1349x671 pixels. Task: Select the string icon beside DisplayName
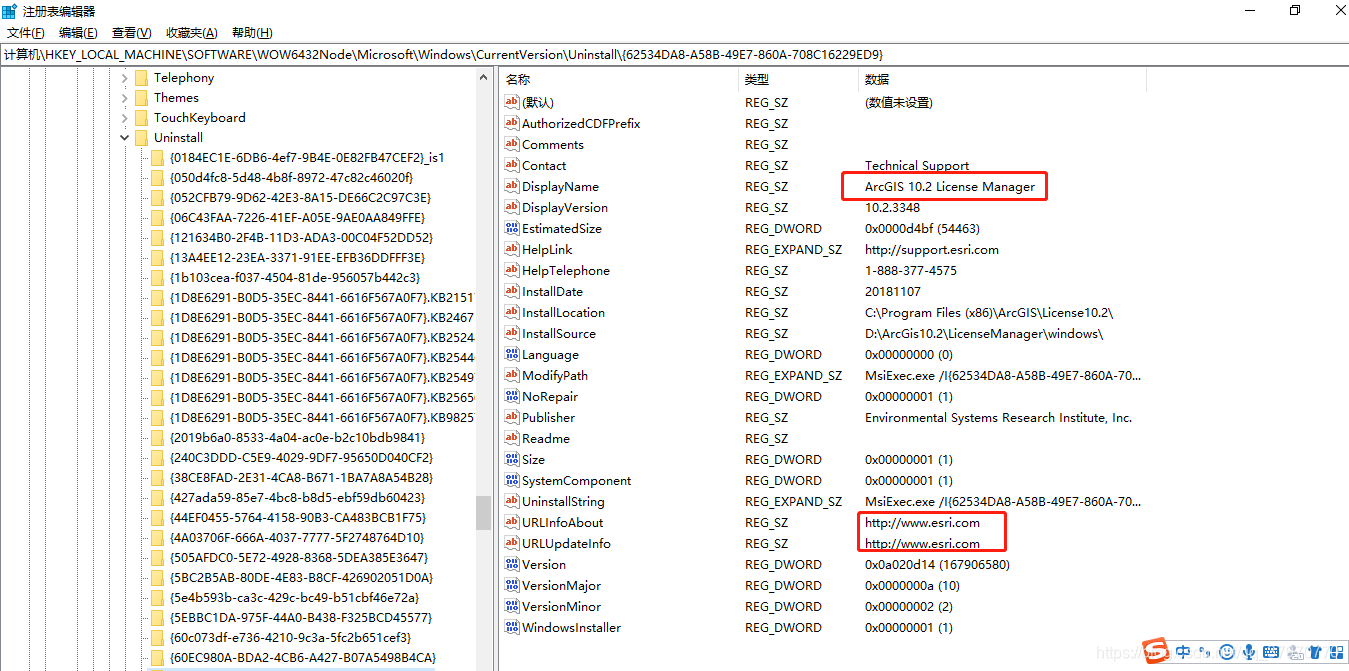click(512, 187)
